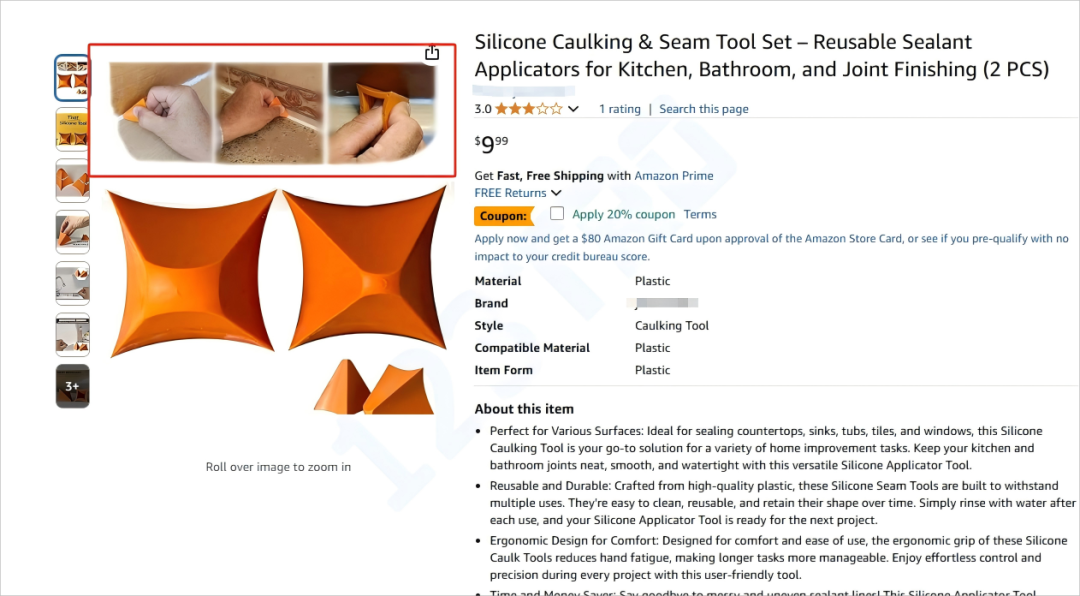
Task: Click the share icon above product image
Action: tap(432, 53)
